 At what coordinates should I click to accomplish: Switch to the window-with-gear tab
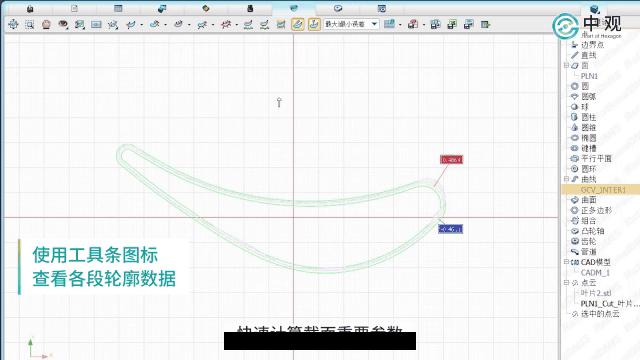(382, 8)
